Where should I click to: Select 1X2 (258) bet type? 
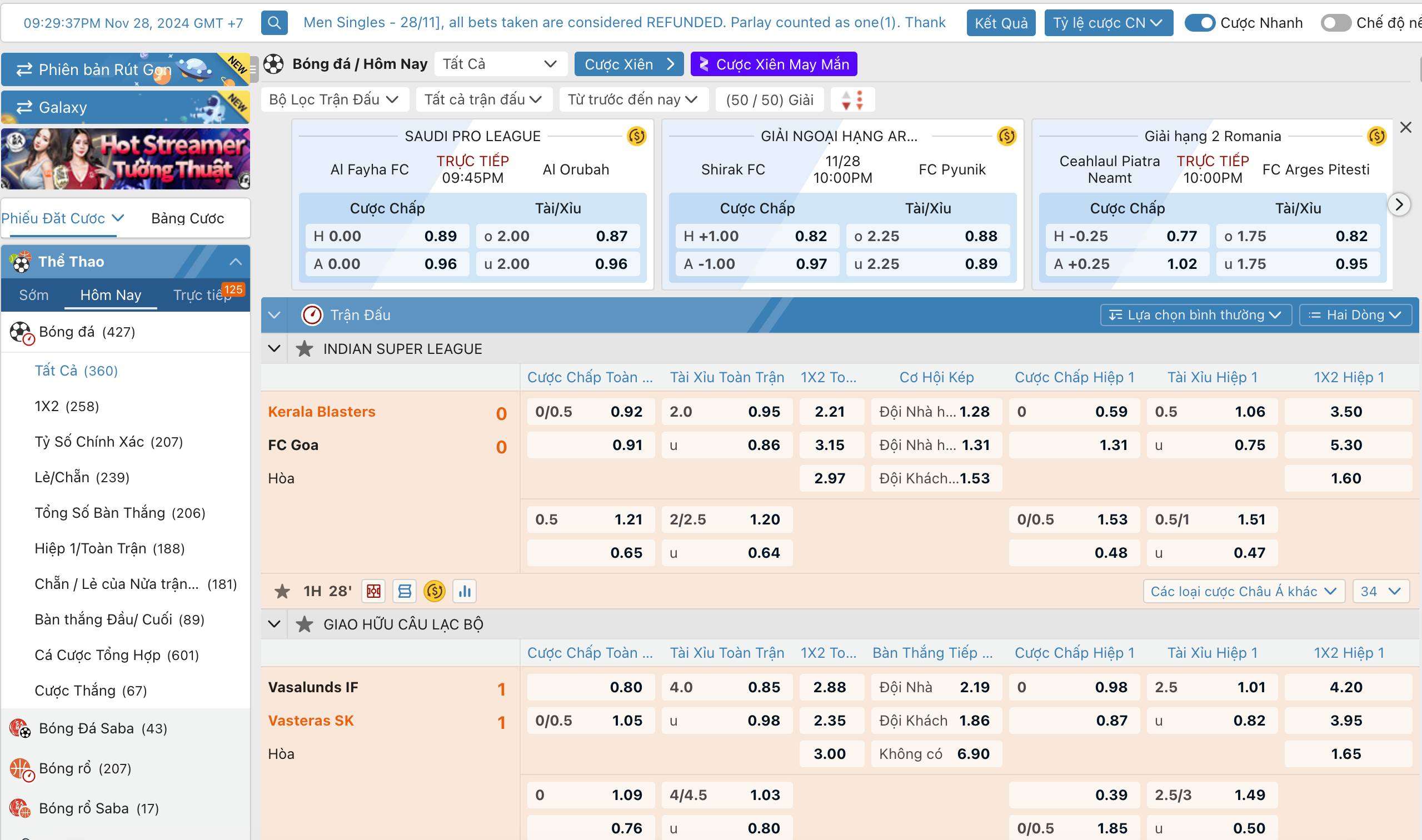[67, 407]
